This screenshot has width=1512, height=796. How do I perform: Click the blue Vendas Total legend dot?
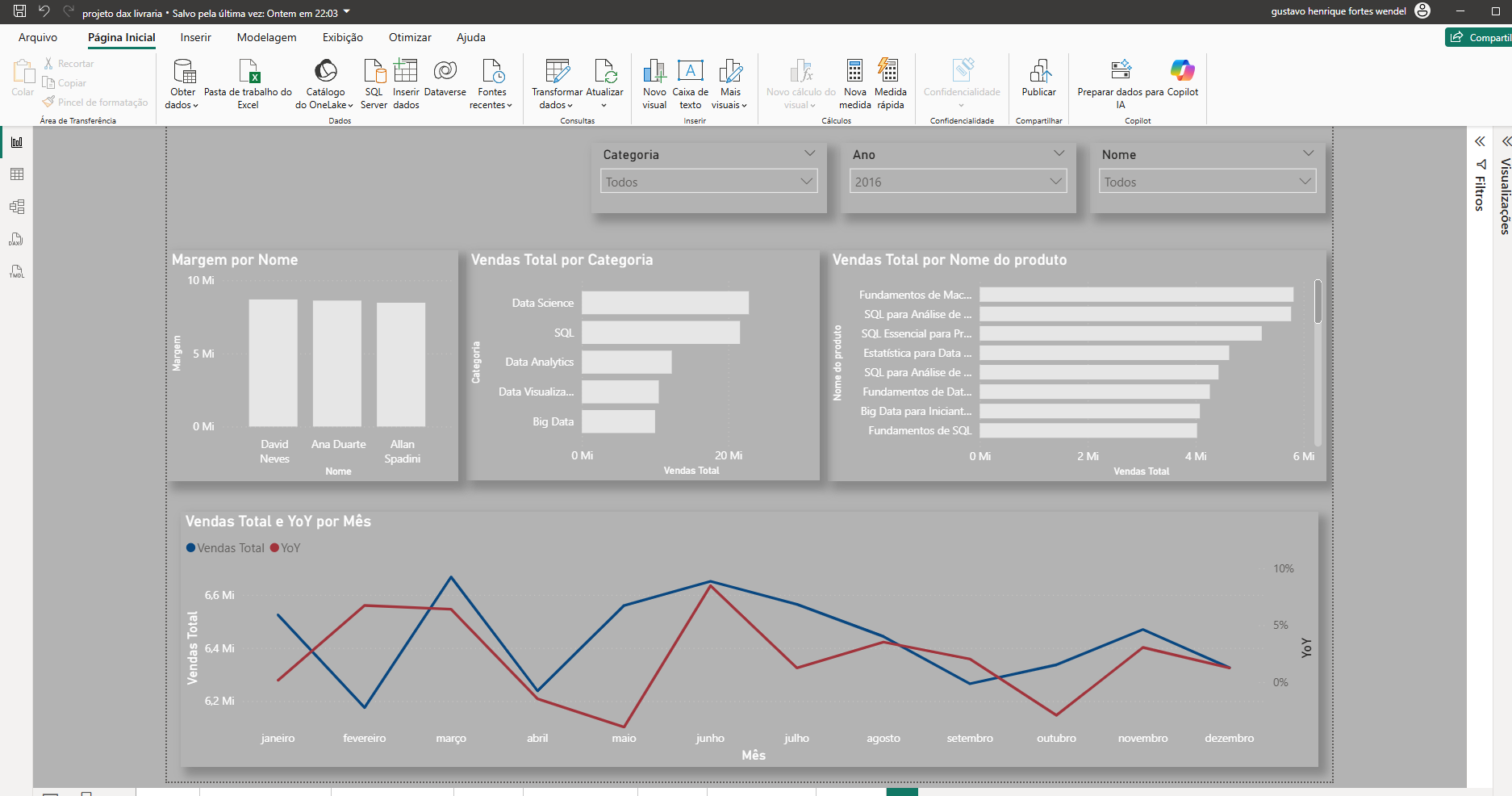click(190, 547)
